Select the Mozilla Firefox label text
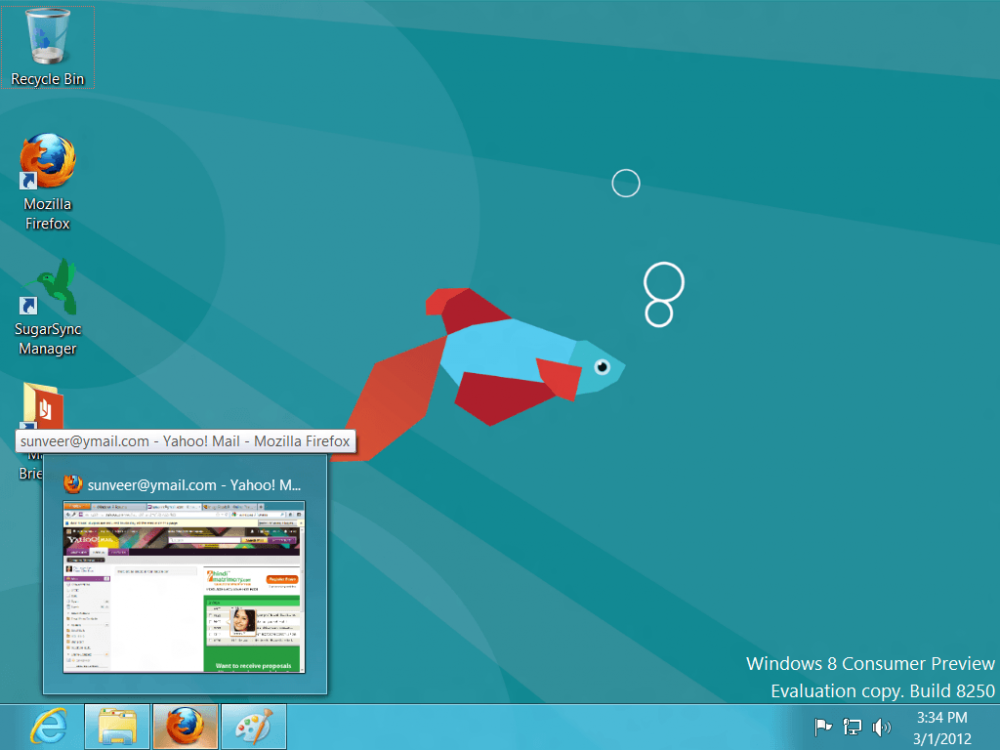The height and width of the screenshot is (750, 1000). pyautogui.click(x=48, y=214)
